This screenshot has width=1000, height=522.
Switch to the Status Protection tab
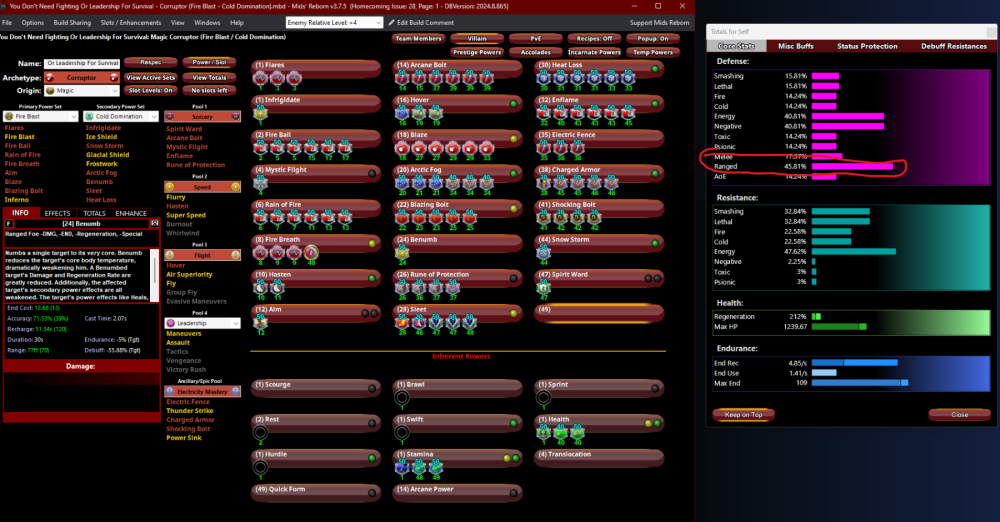coord(866,46)
